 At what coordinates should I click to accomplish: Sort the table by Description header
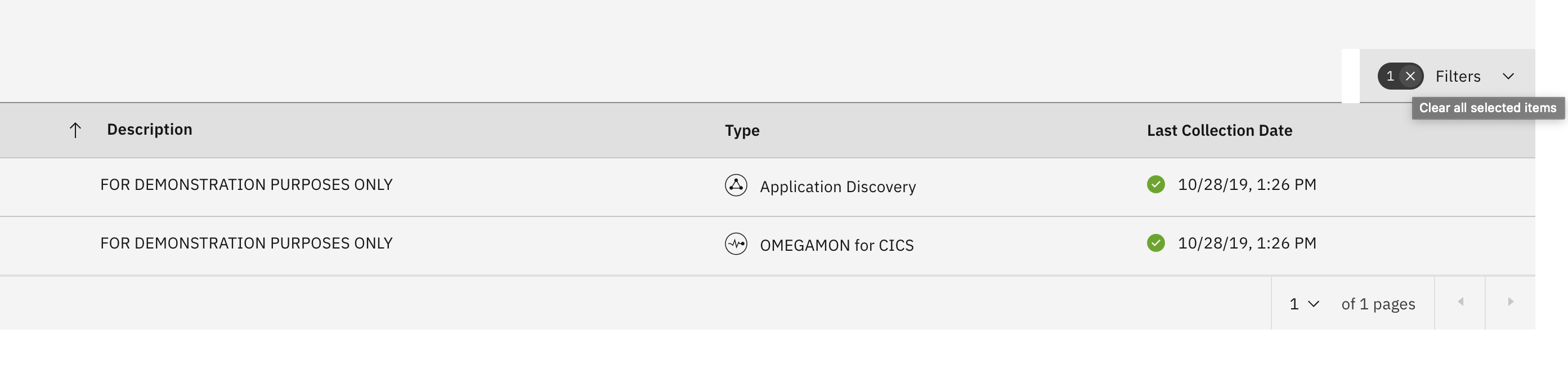(149, 130)
